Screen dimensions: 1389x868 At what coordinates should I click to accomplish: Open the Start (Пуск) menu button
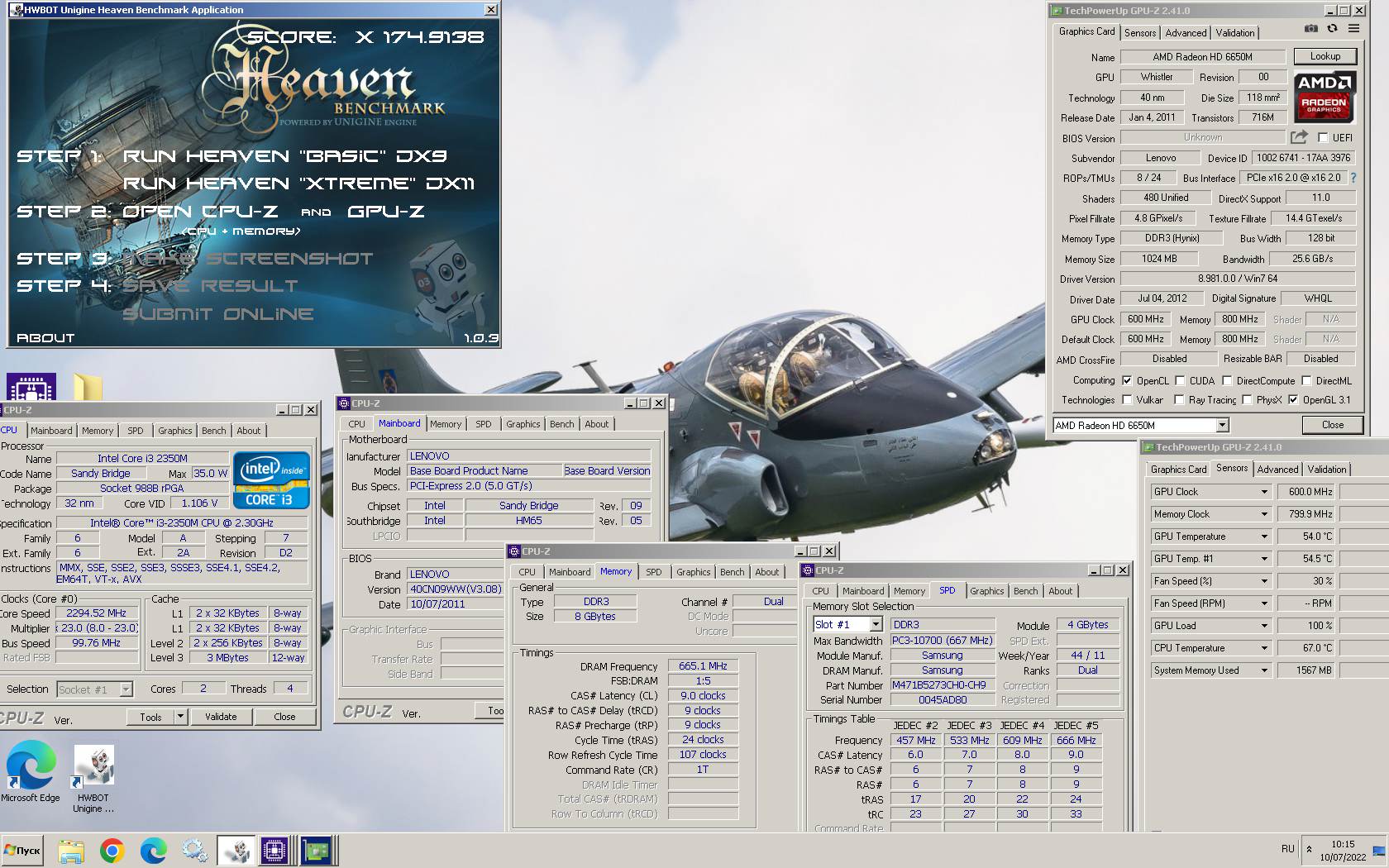point(22,850)
